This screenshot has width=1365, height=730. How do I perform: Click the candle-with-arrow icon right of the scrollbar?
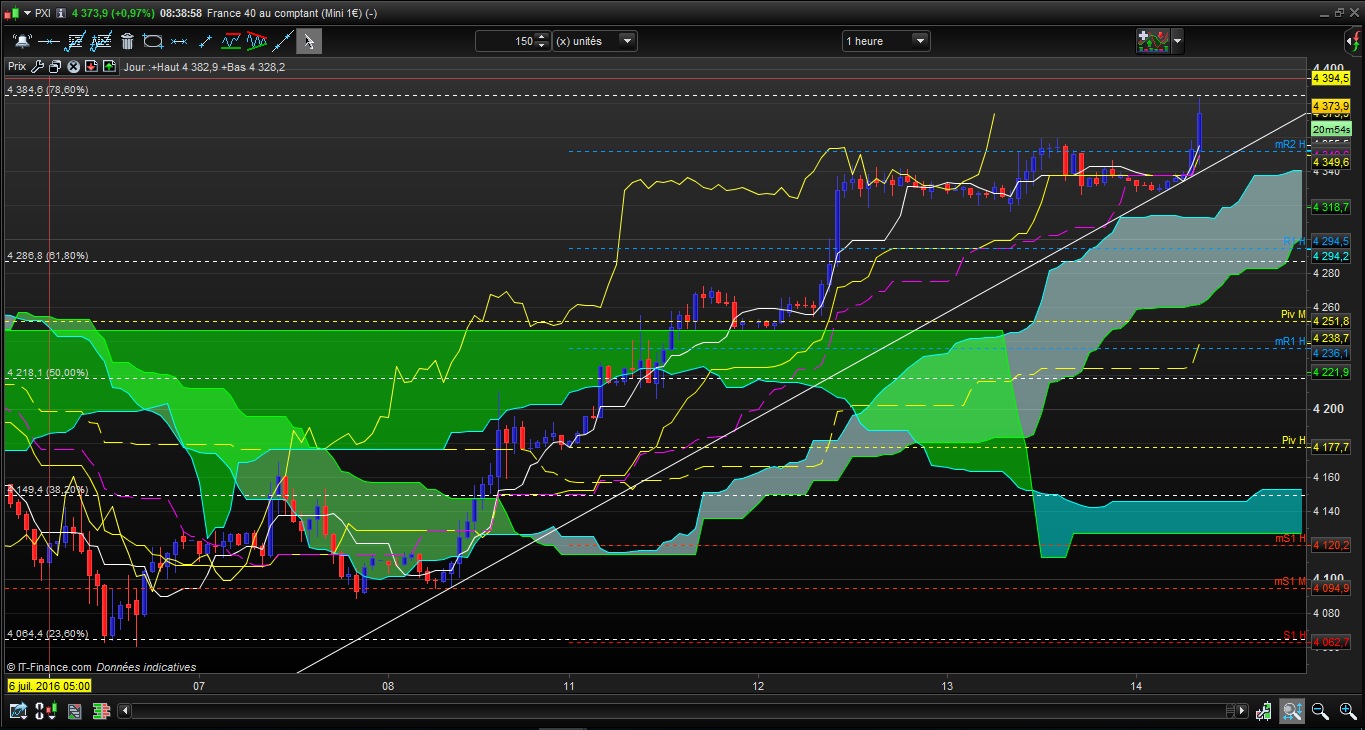pos(1265,712)
